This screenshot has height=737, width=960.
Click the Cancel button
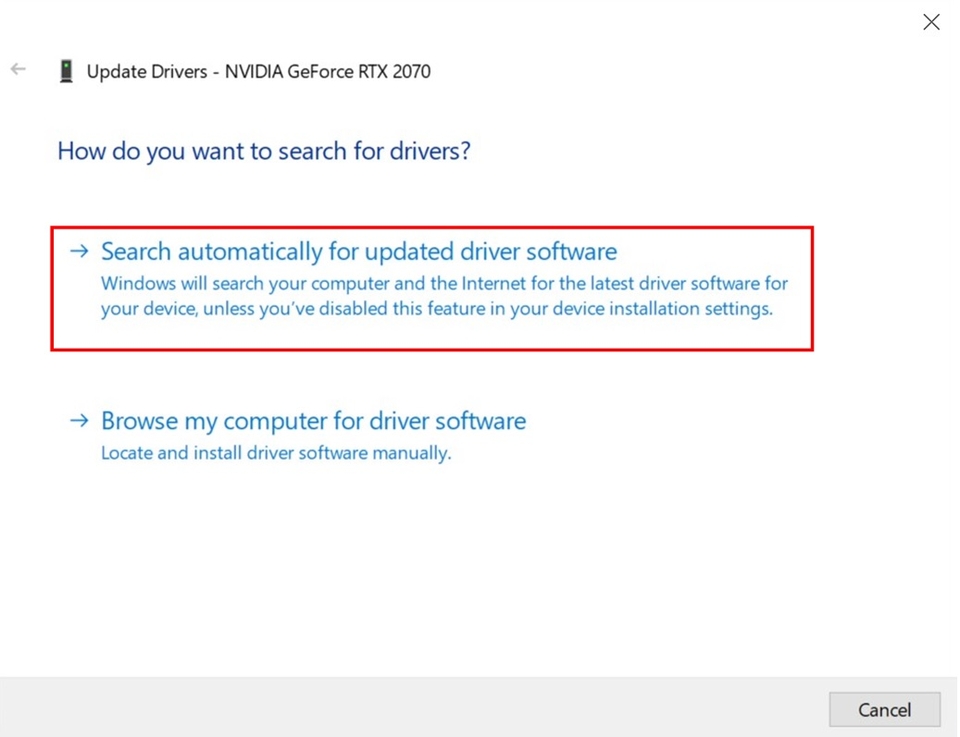(x=885, y=709)
